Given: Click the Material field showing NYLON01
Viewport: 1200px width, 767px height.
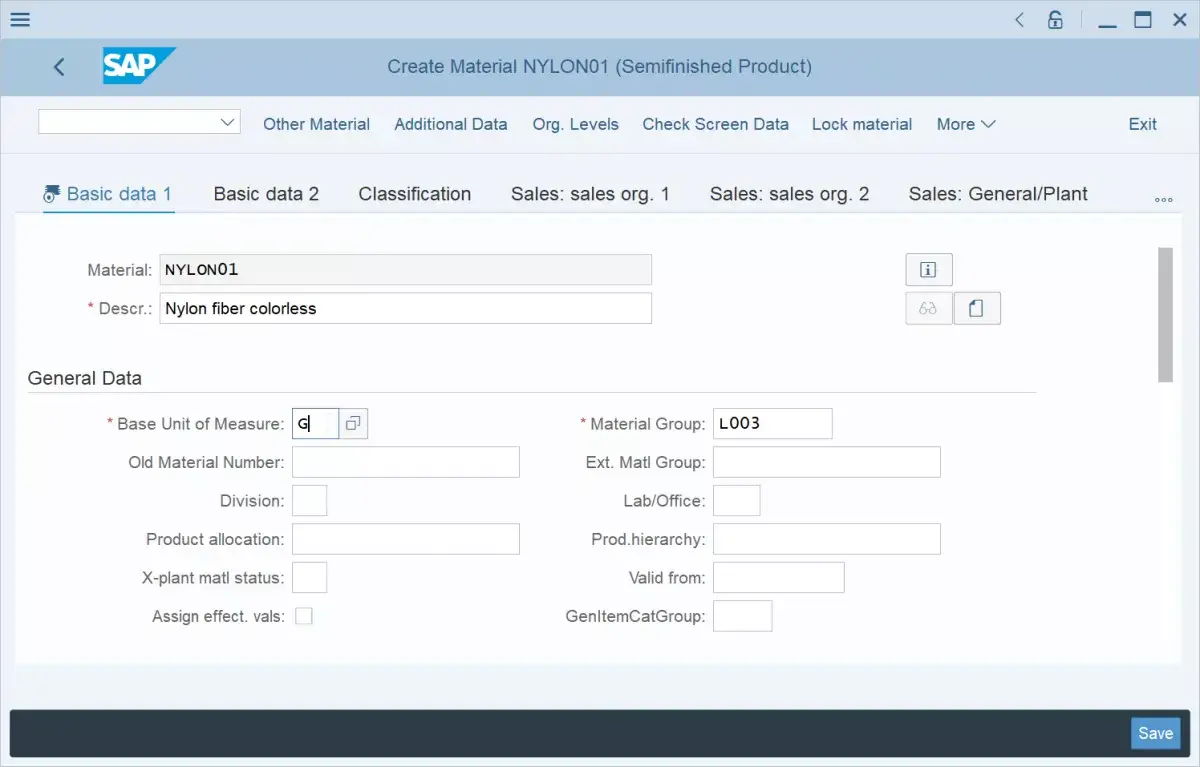Looking at the screenshot, I should coord(405,270).
